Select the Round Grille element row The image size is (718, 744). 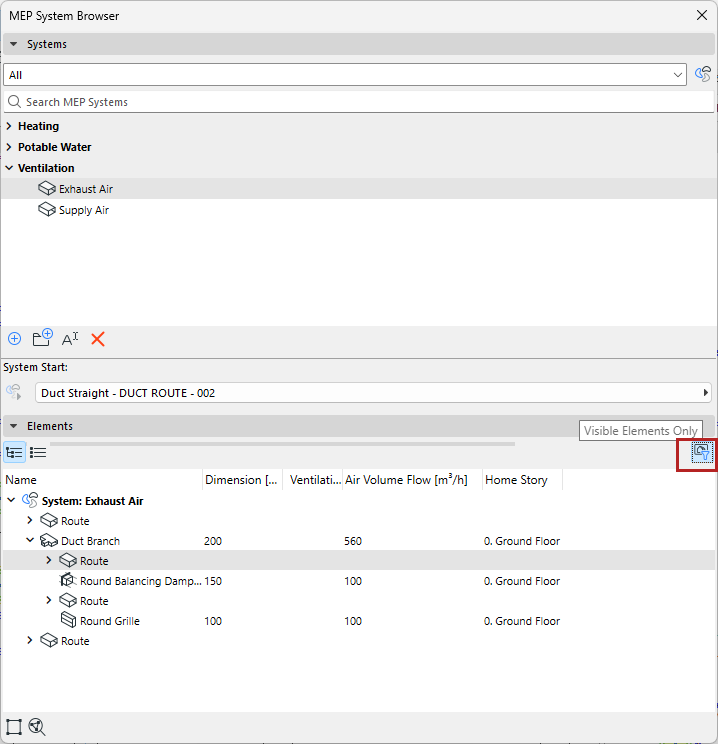coord(359,621)
